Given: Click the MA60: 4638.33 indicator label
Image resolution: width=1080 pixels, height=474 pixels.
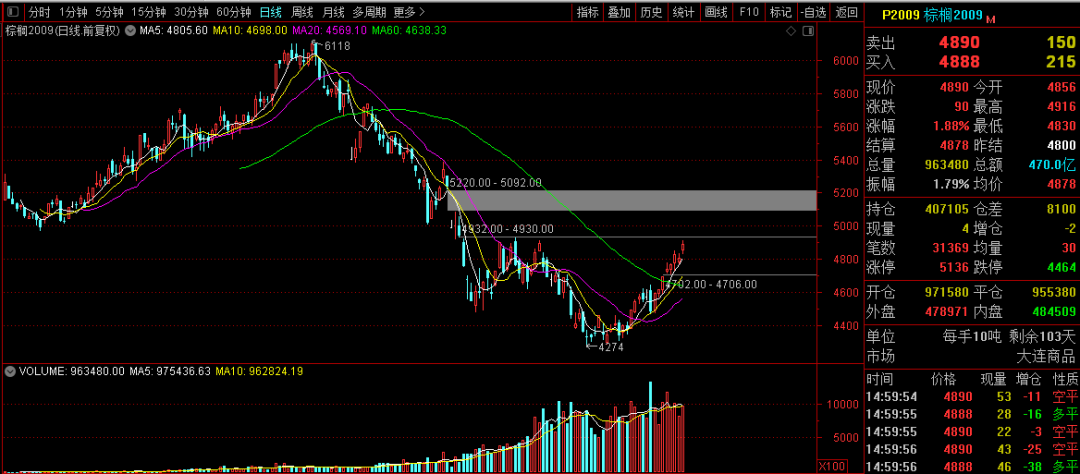Looking at the screenshot, I should (408, 30).
